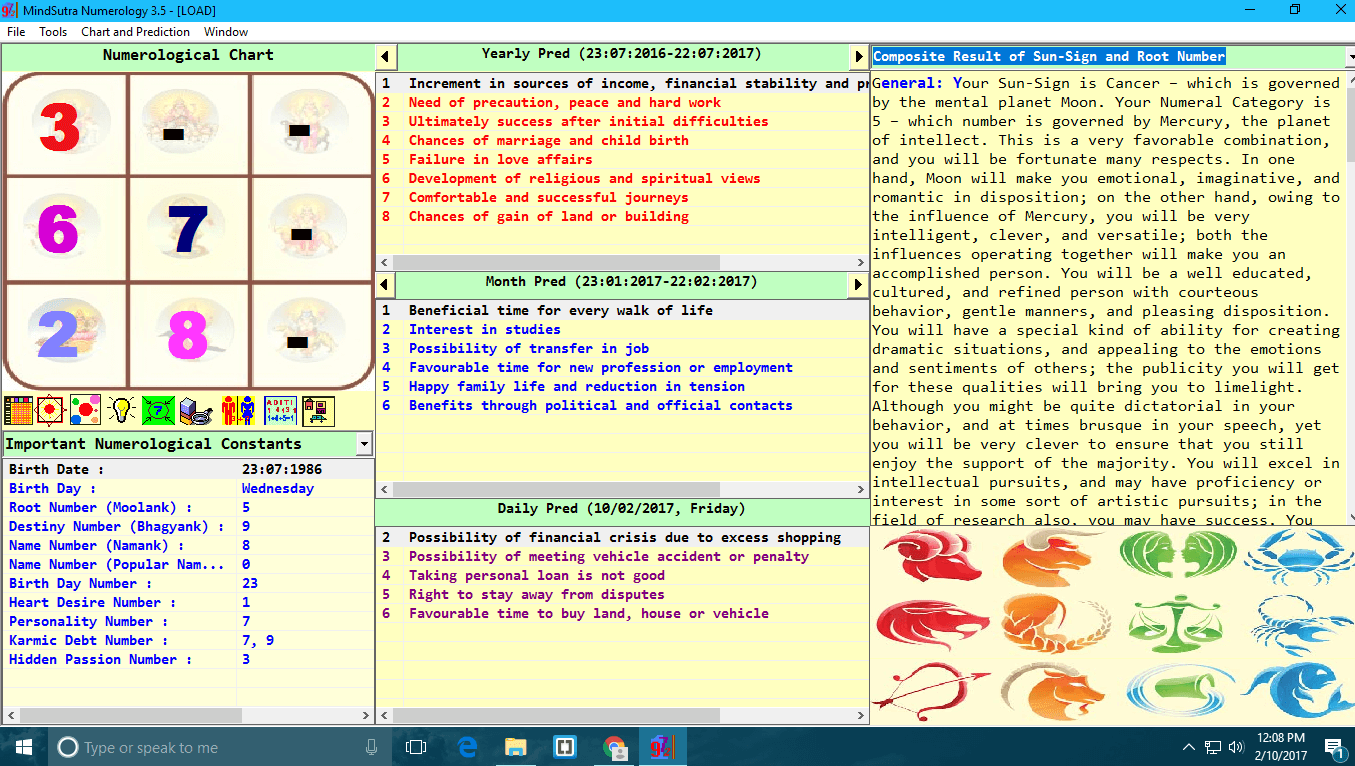This screenshot has width=1355, height=766.
Task: Select the Pisces fish zodiac sign
Action: tap(1298, 690)
